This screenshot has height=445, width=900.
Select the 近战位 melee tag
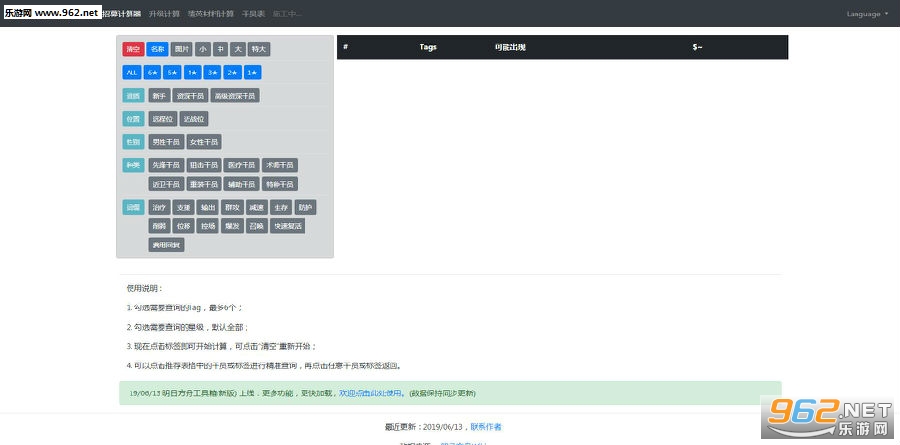click(x=194, y=119)
